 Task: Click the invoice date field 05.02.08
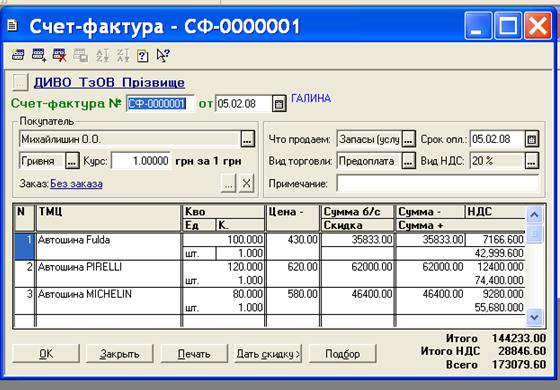point(244,104)
